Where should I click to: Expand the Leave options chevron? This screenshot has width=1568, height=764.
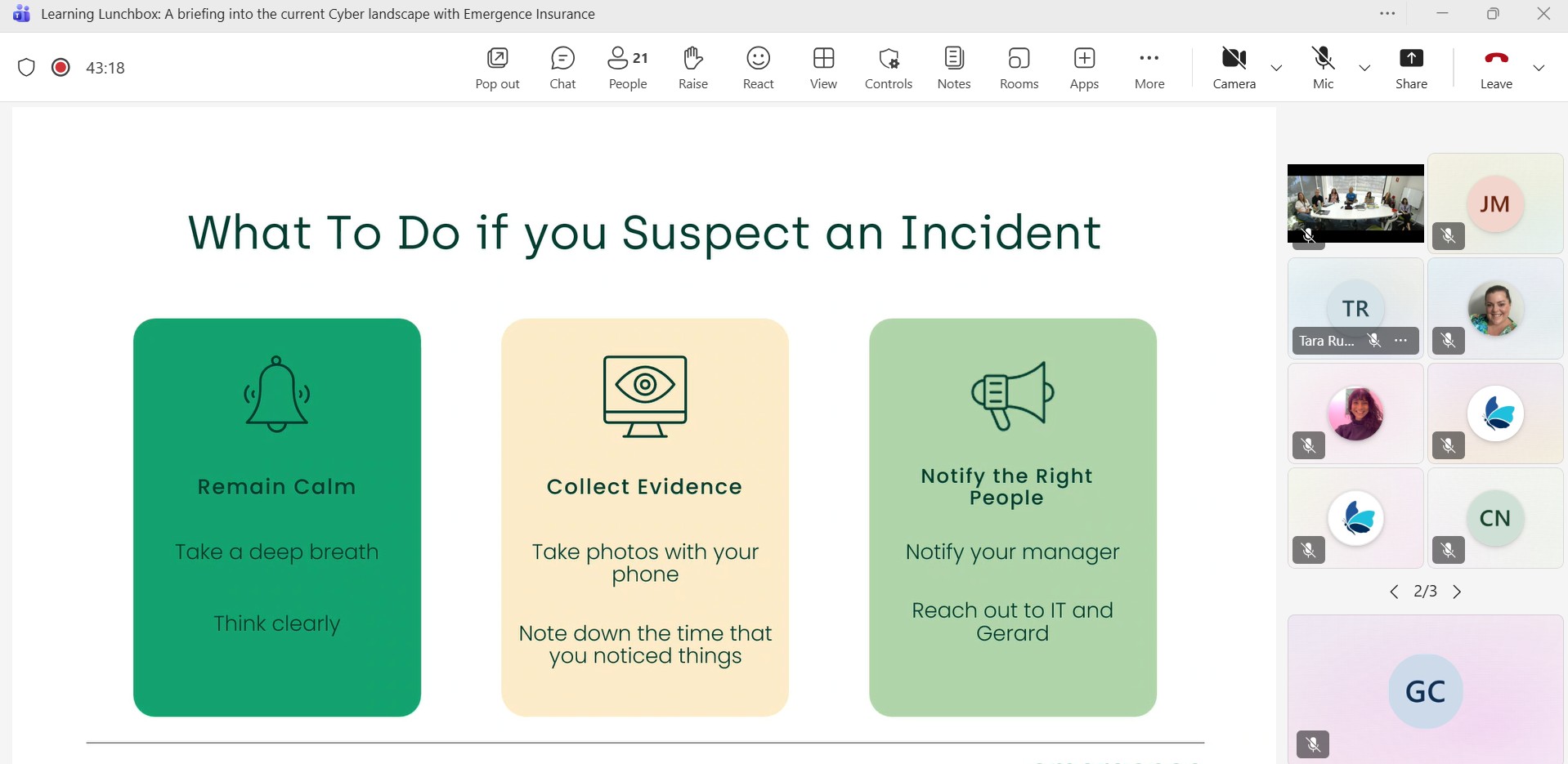pyautogui.click(x=1539, y=68)
